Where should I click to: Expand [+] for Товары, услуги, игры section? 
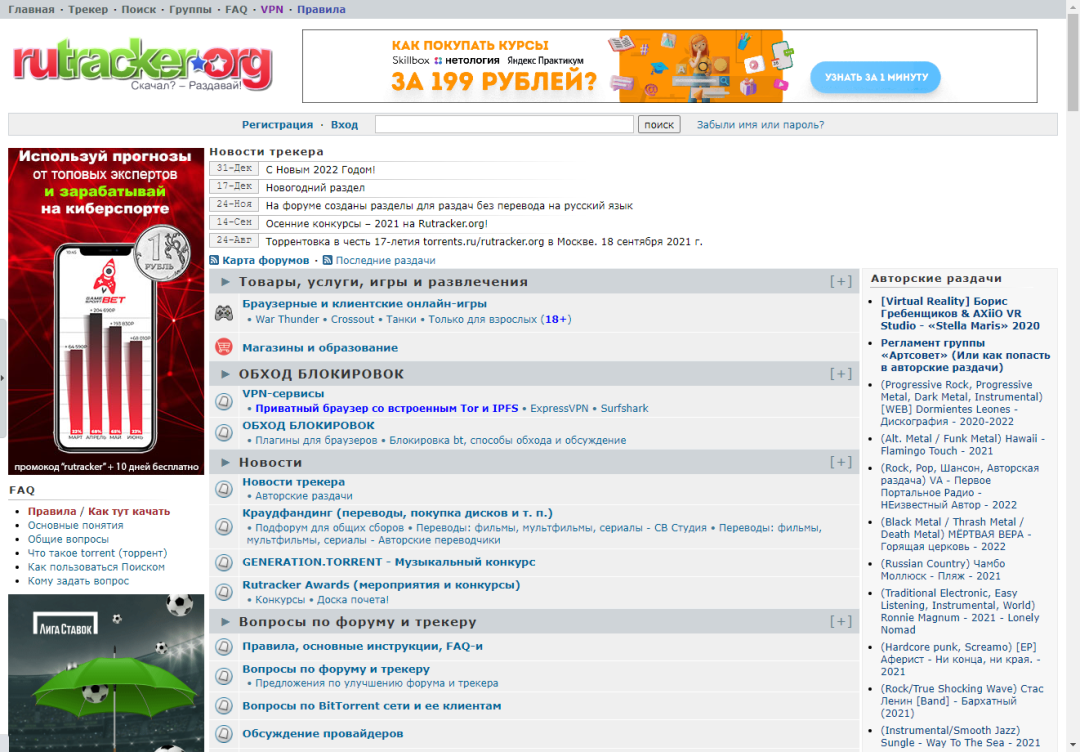point(841,282)
